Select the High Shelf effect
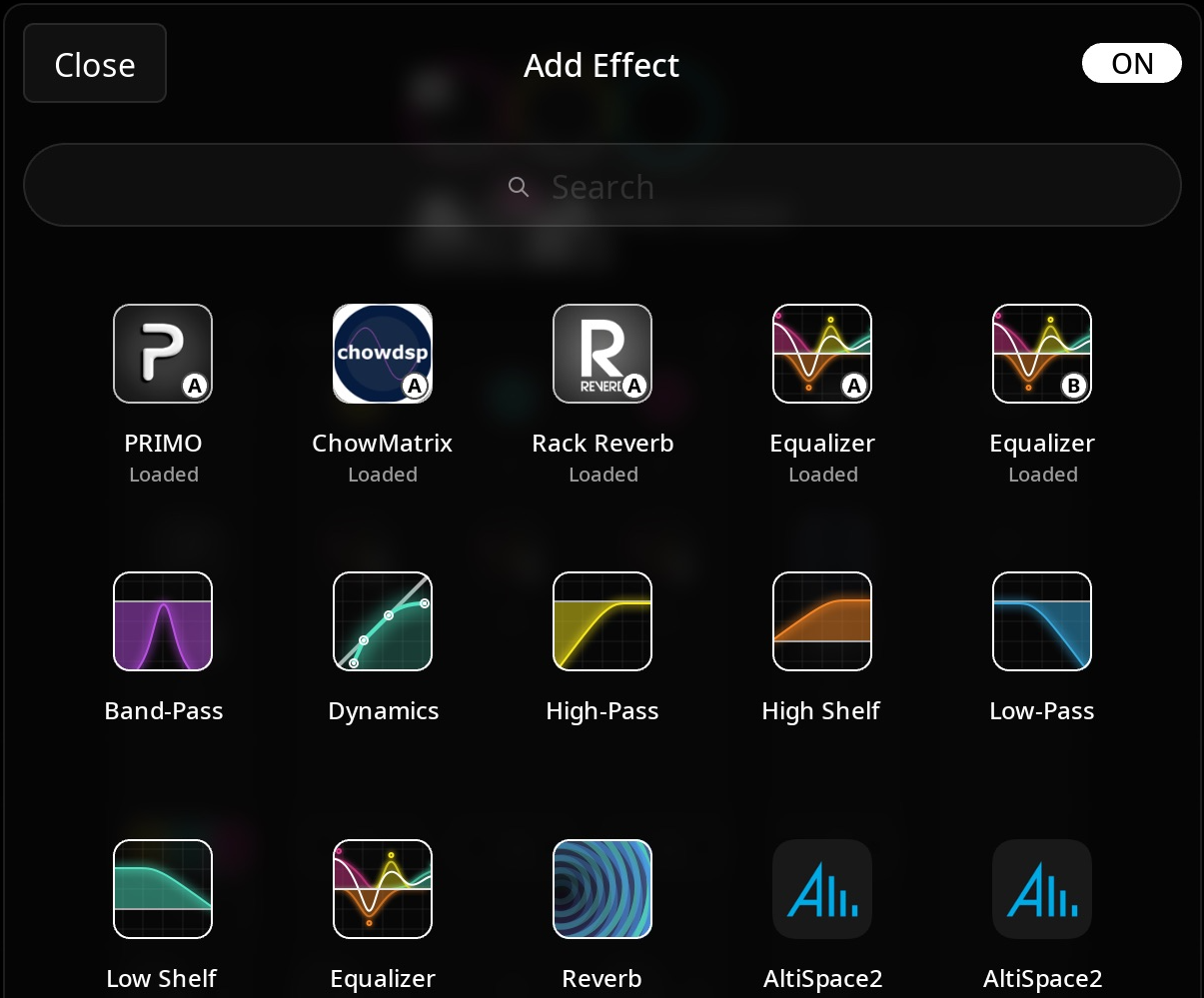This screenshot has height=998, width=1204. (x=821, y=620)
